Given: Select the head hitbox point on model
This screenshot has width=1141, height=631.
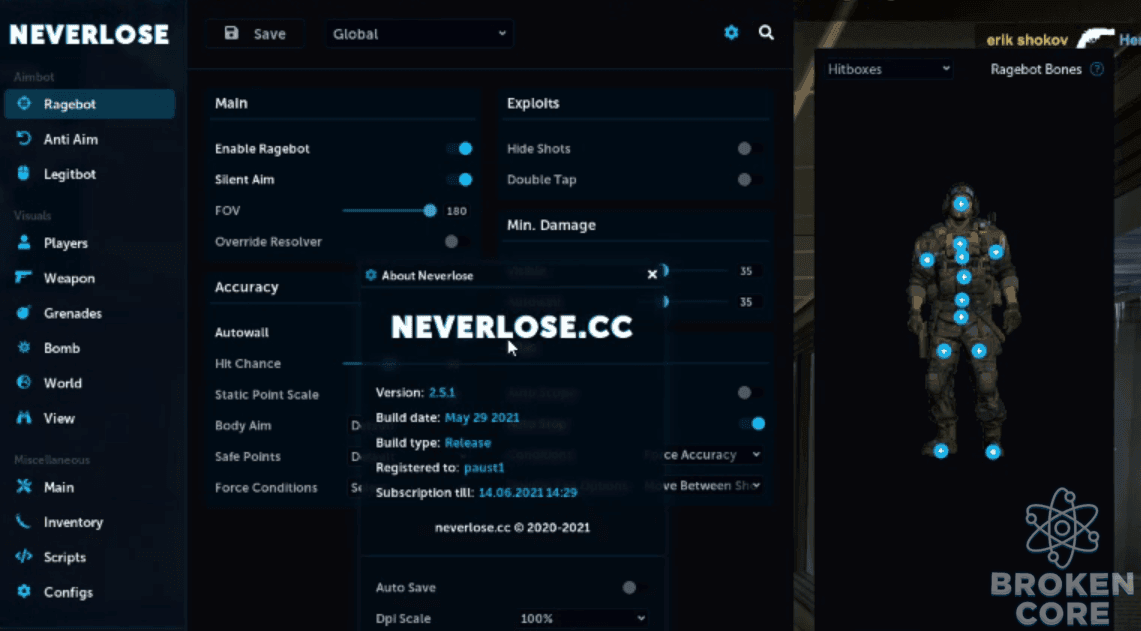Looking at the screenshot, I should coord(961,204).
